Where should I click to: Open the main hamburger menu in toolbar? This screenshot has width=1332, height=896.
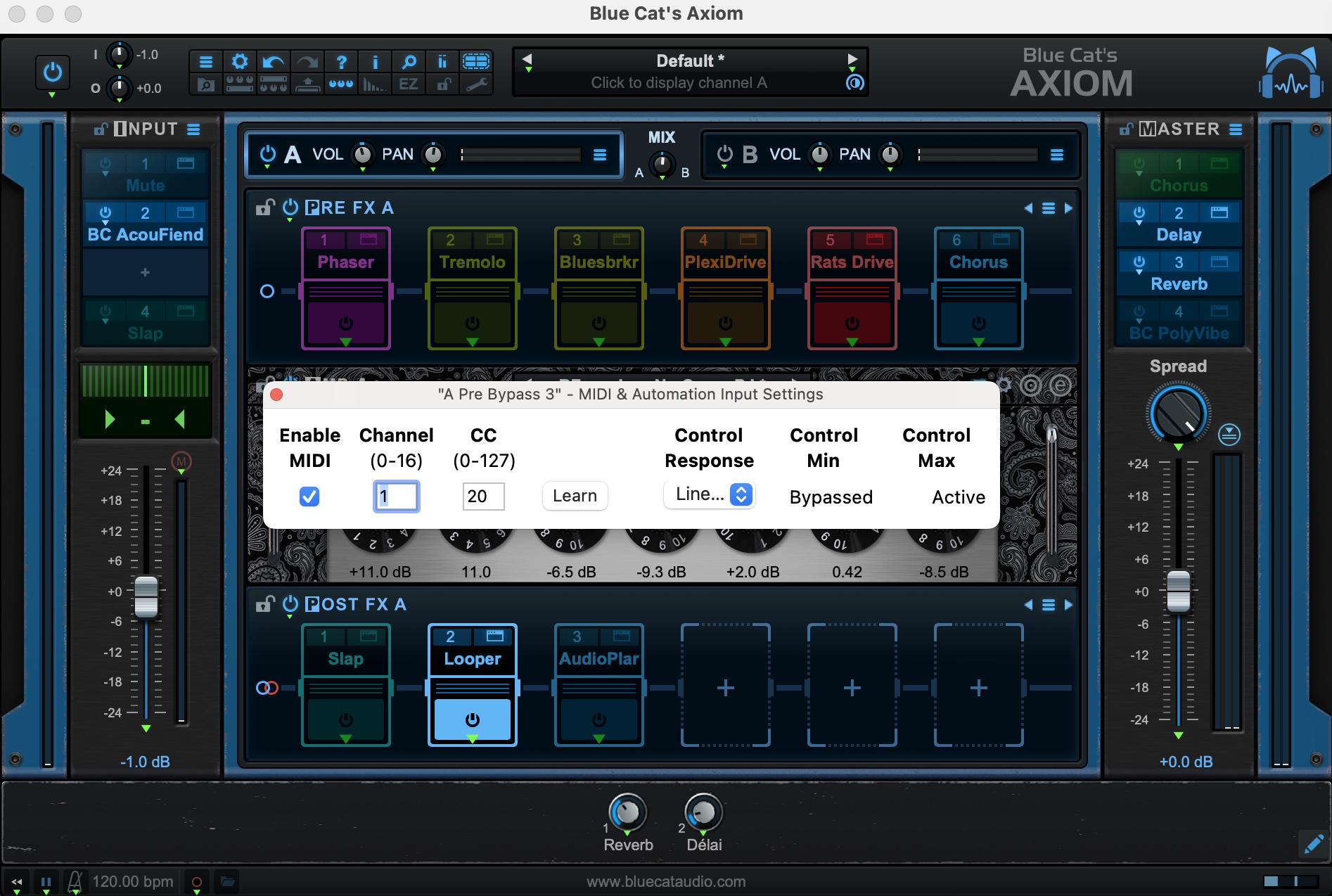coord(205,62)
